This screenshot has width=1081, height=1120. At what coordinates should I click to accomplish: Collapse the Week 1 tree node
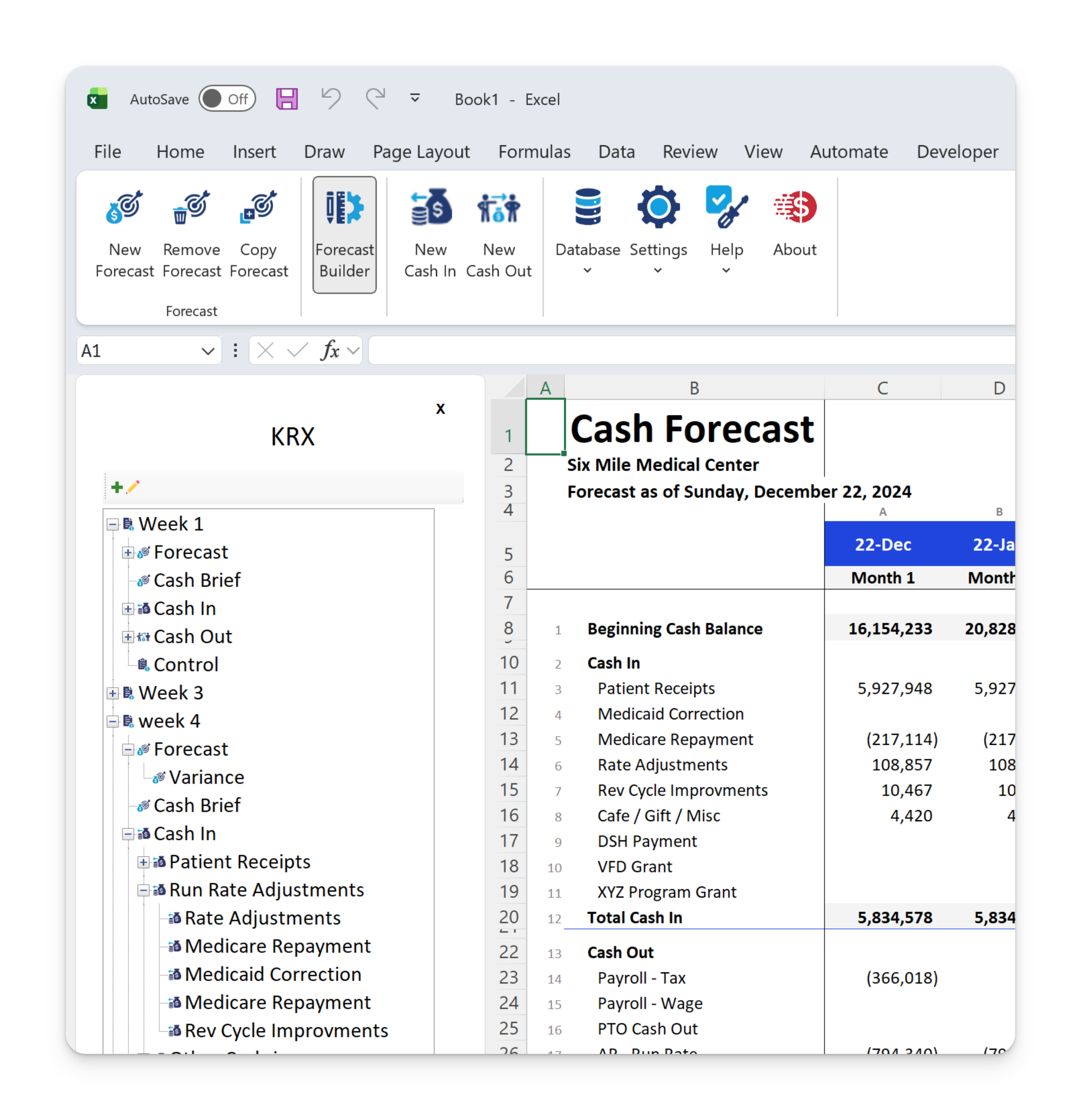(x=112, y=524)
